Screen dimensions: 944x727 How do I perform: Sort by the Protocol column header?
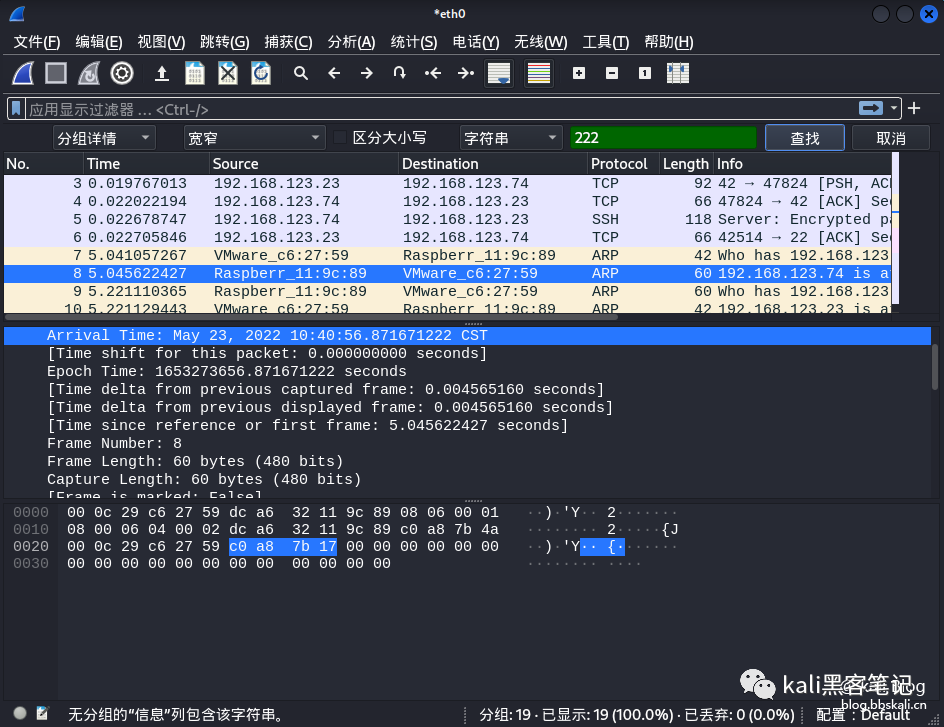coord(623,164)
